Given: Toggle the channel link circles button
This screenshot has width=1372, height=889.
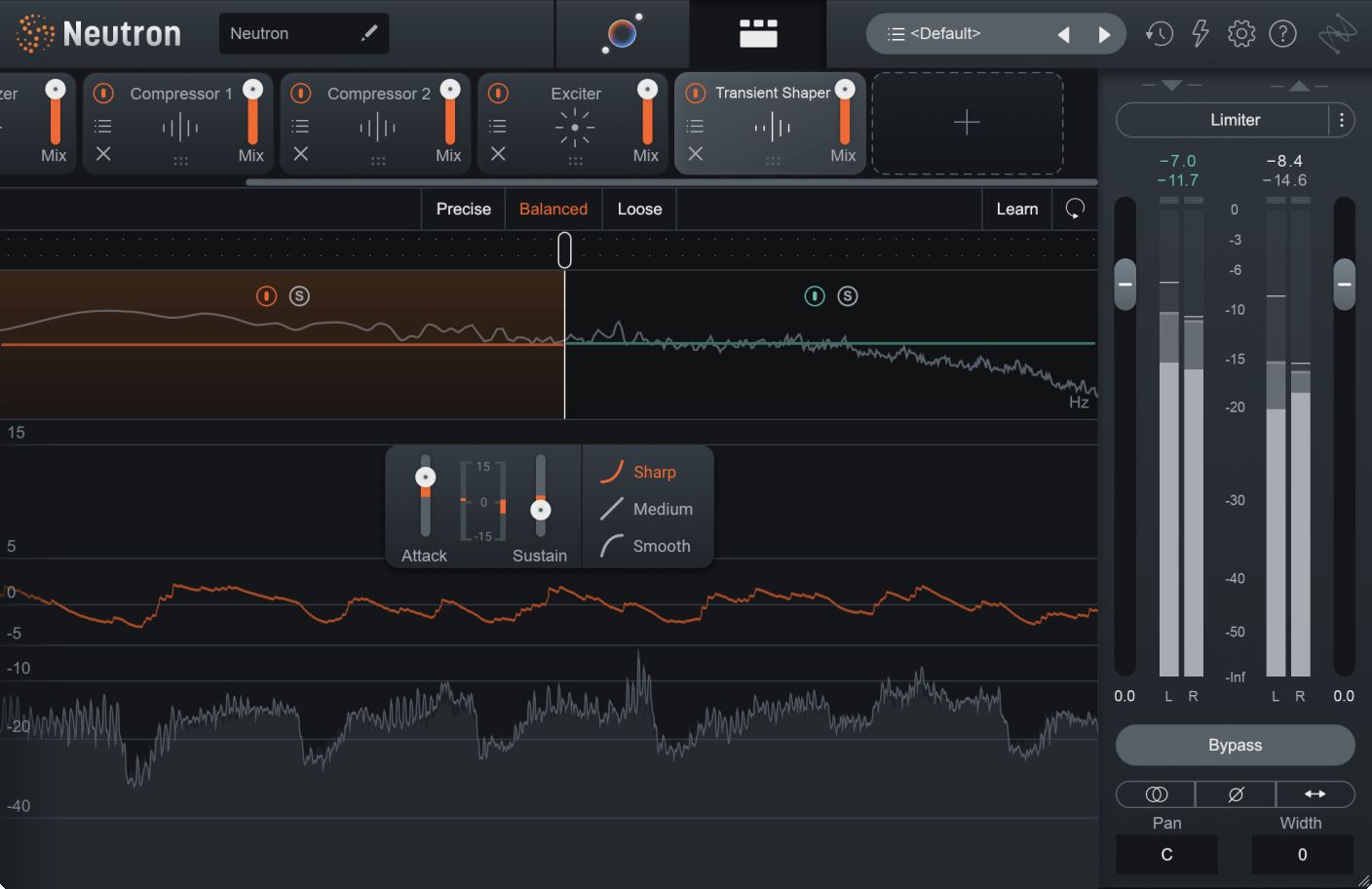Looking at the screenshot, I should coord(1156,793).
